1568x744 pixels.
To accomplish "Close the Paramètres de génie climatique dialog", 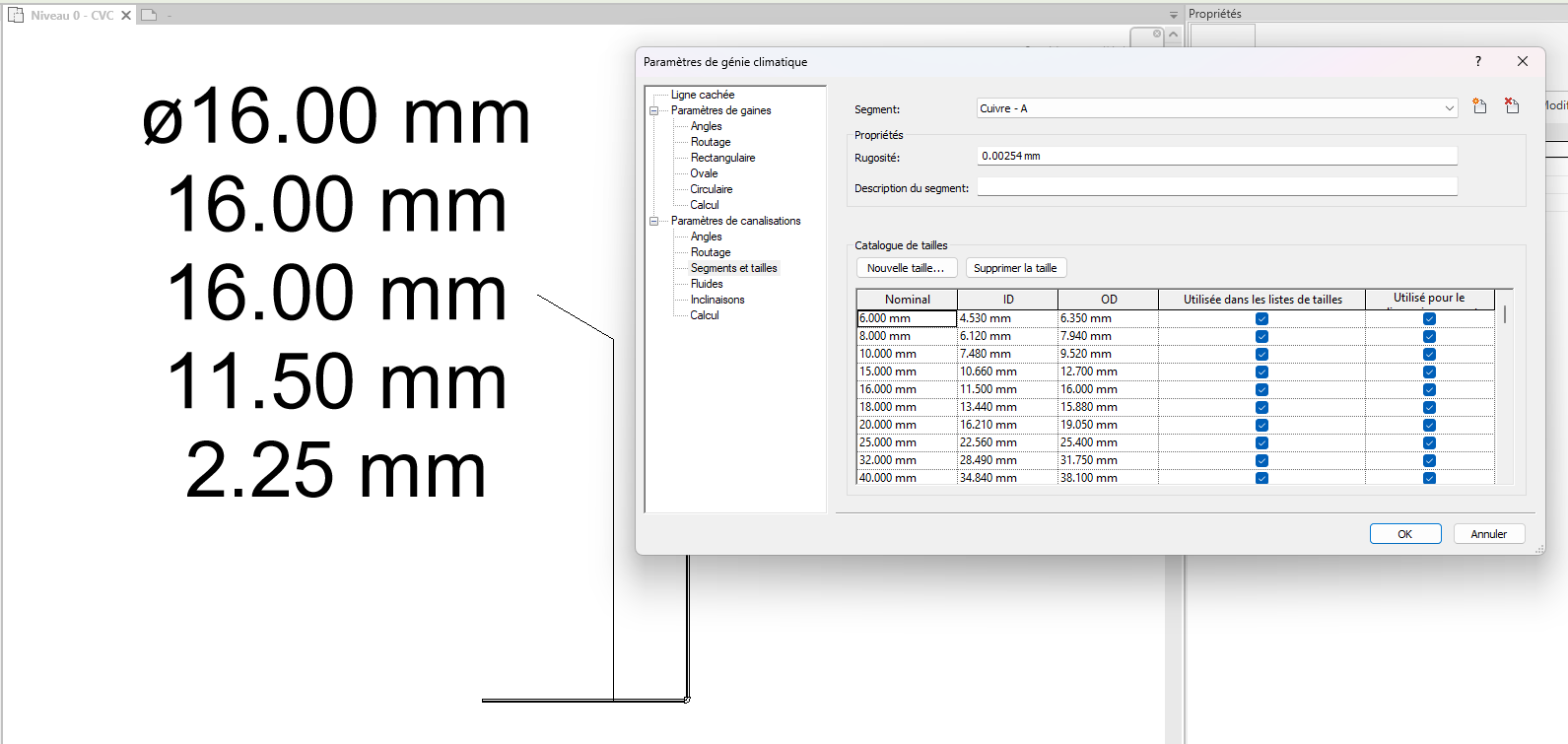I will (x=1522, y=61).
